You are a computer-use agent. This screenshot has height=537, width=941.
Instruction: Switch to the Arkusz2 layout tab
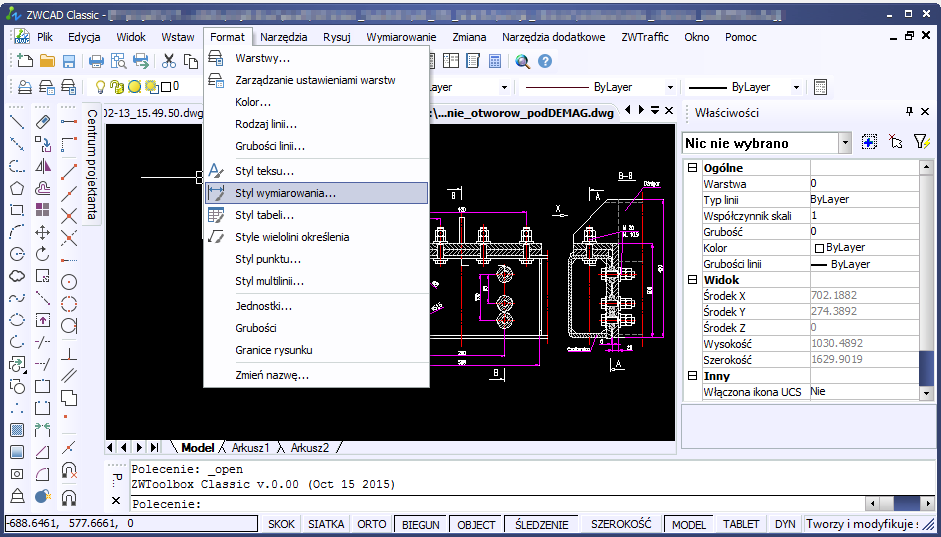[310, 448]
